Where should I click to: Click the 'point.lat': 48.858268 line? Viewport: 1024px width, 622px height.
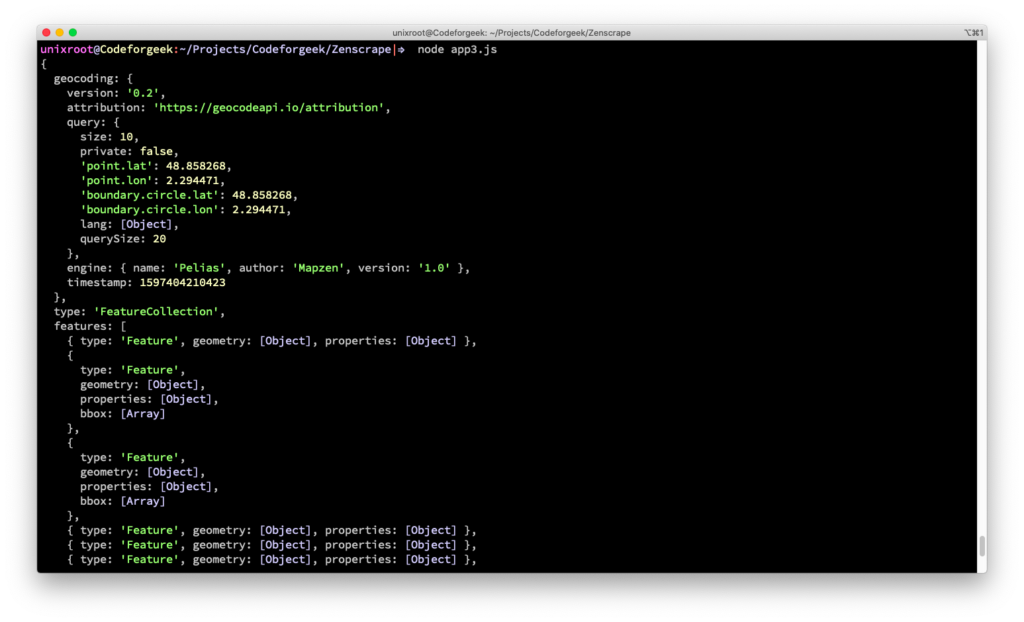tap(155, 166)
